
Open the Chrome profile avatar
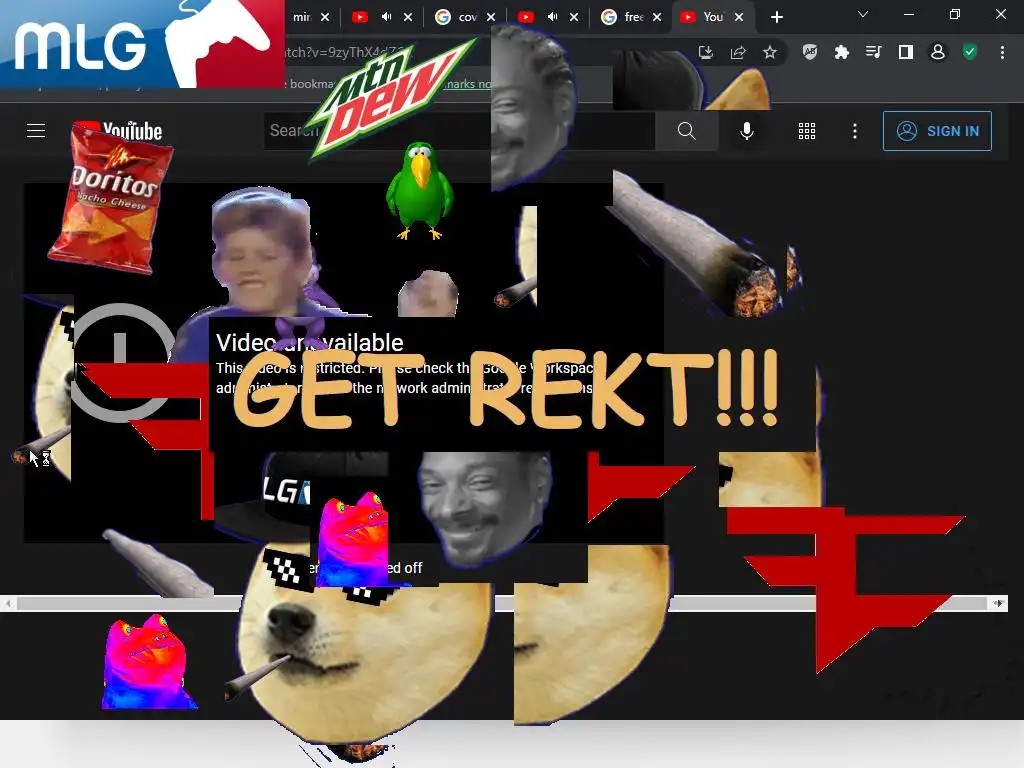938,52
